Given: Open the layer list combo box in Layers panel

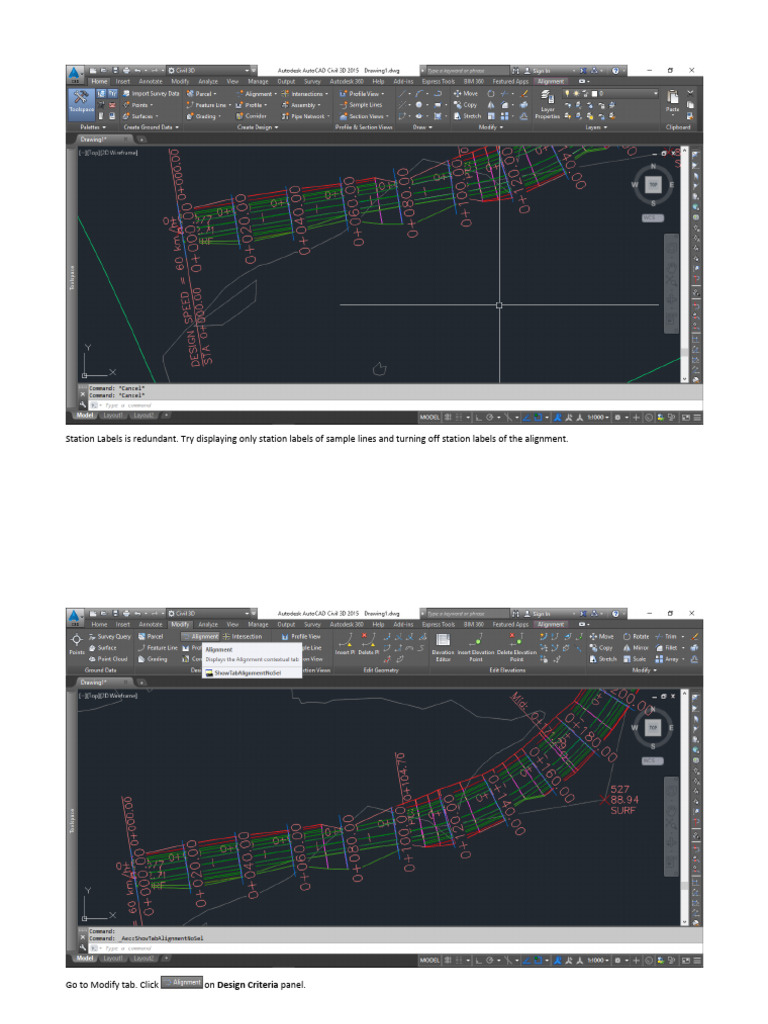Looking at the screenshot, I should (610, 93).
